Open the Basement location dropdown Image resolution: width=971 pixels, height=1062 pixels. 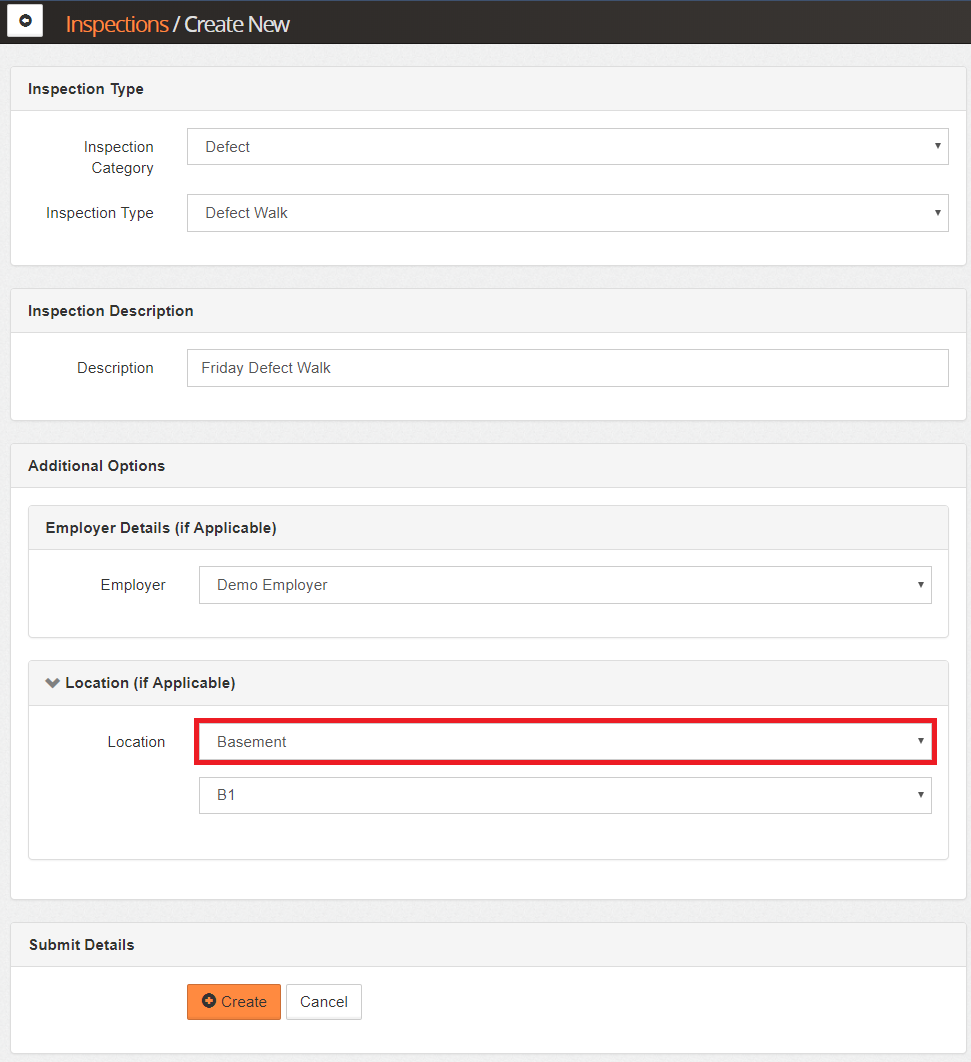point(565,742)
